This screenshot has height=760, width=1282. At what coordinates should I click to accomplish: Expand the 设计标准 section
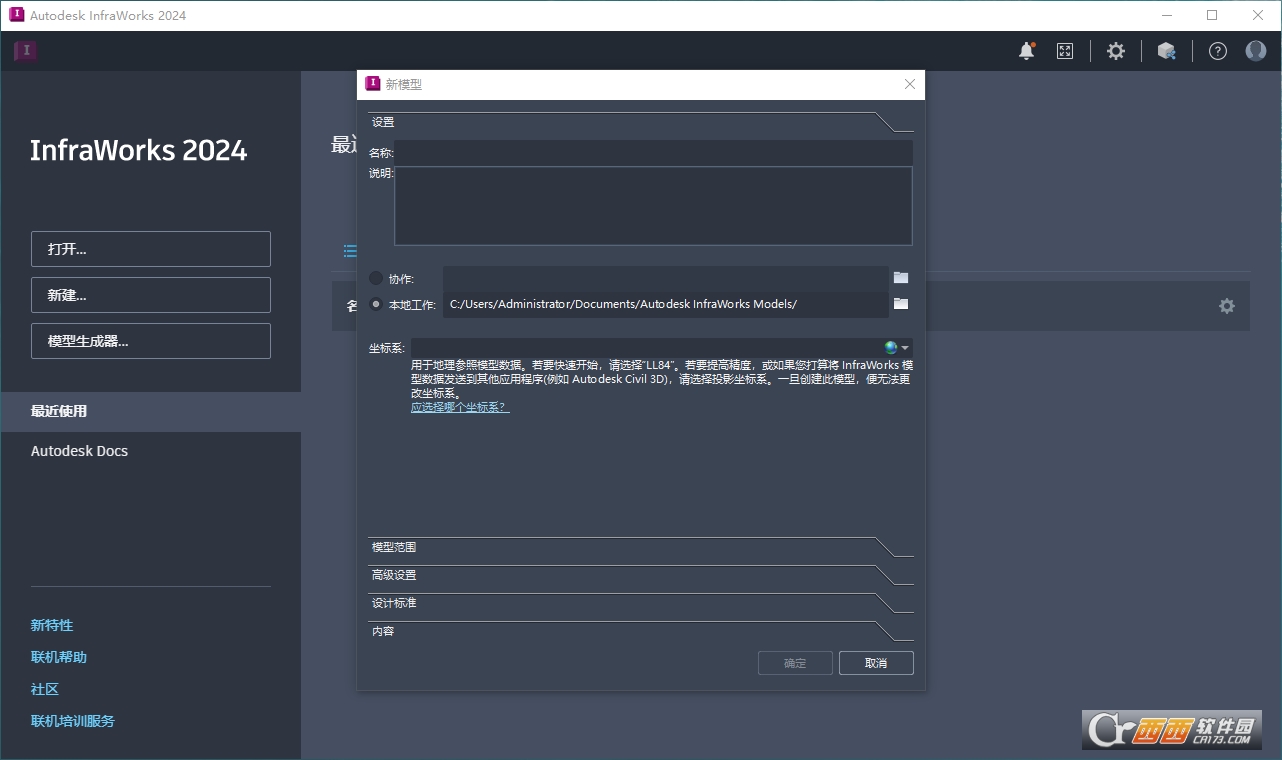pos(640,603)
